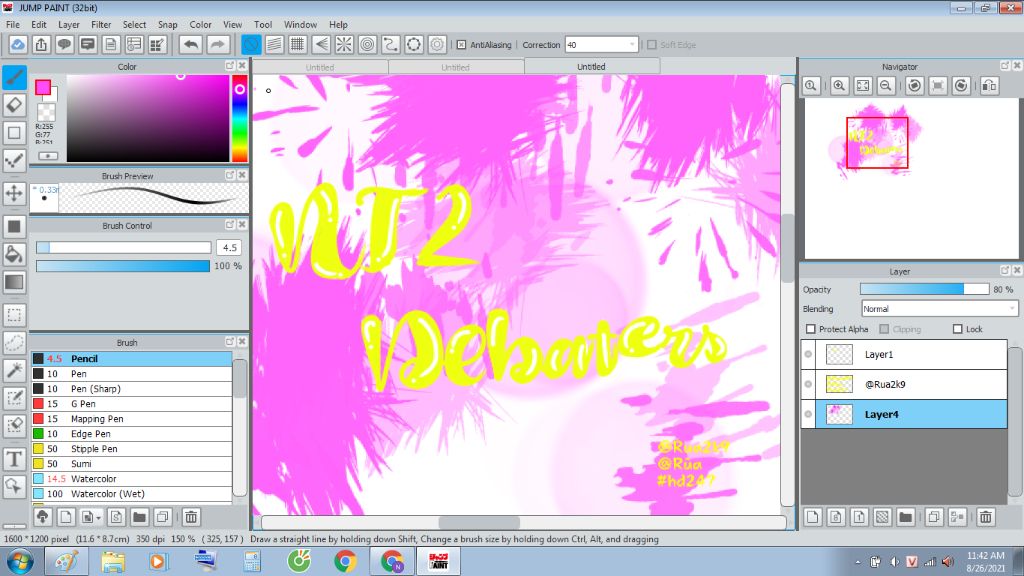Zoom out on the Navigator panel

tap(886, 86)
